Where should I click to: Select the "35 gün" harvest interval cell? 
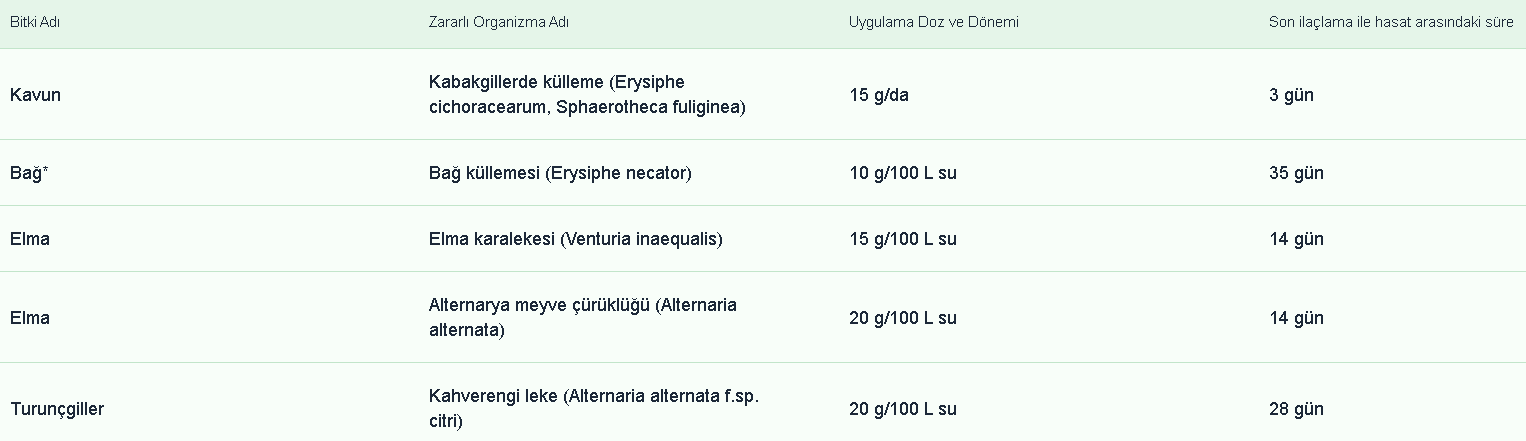[x=1296, y=173]
